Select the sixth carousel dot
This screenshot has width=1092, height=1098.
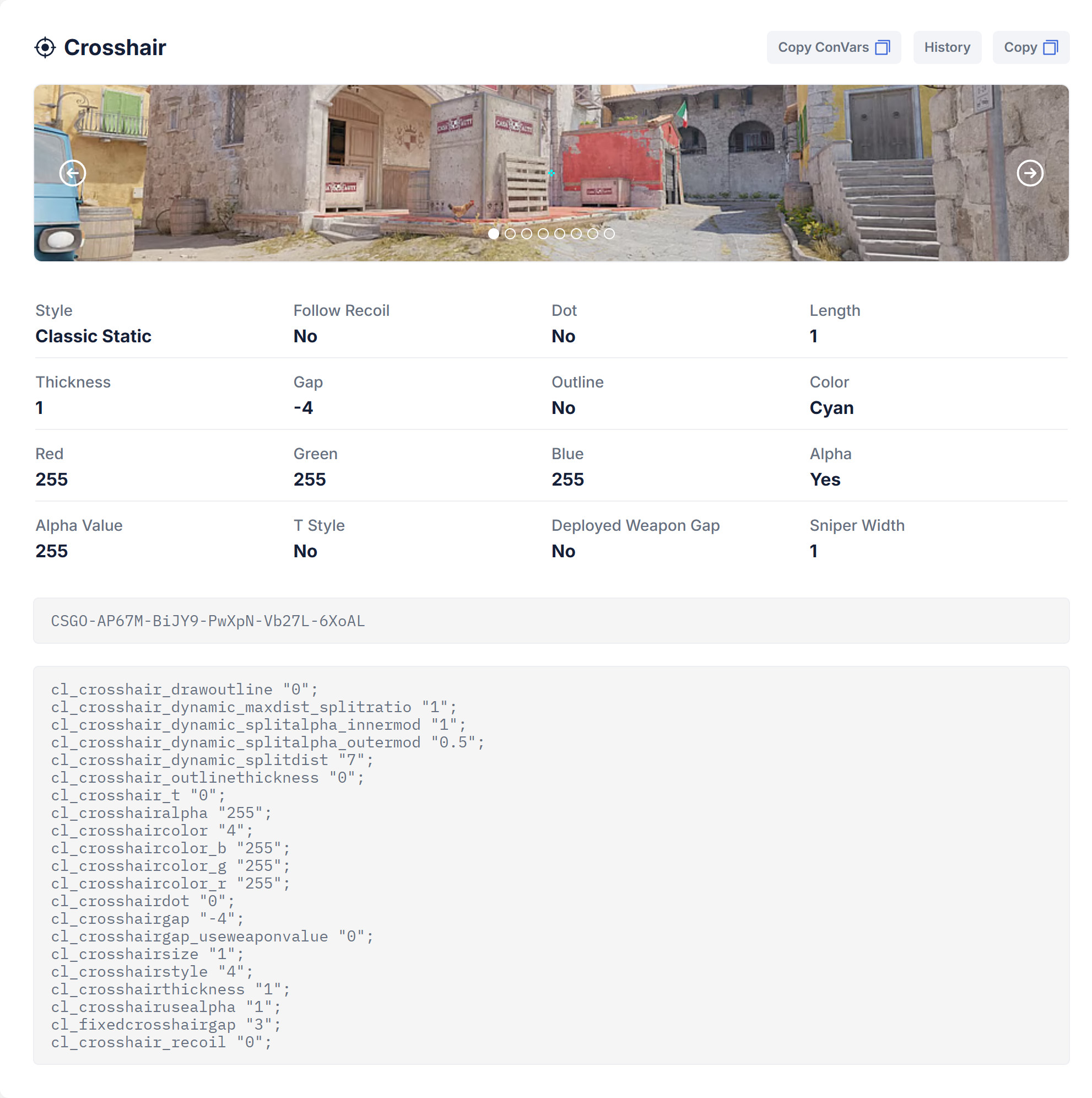(576, 234)
